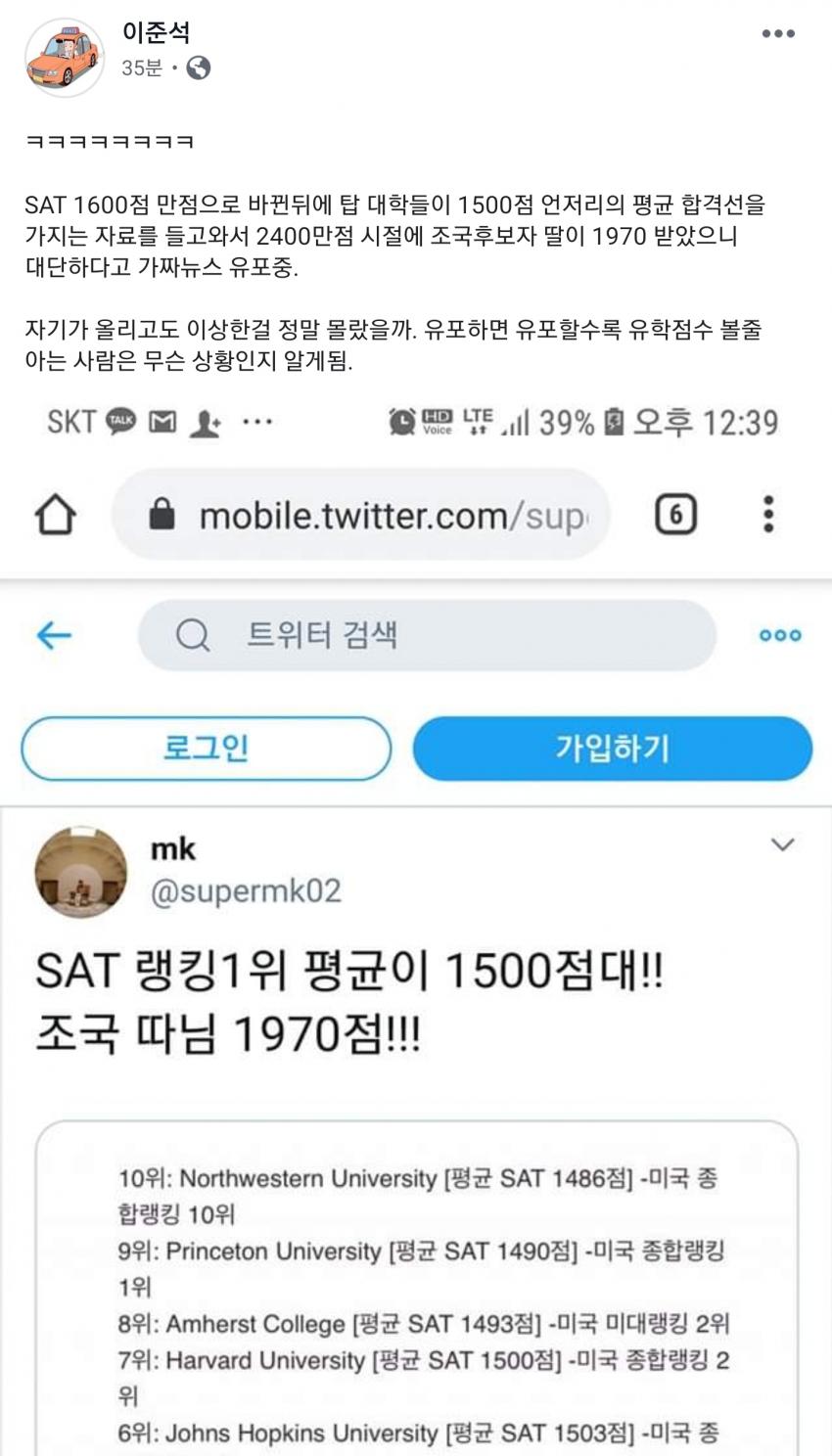Open the mk avatar photo
Screen dimensions: 832x1456
coord(81,871)
